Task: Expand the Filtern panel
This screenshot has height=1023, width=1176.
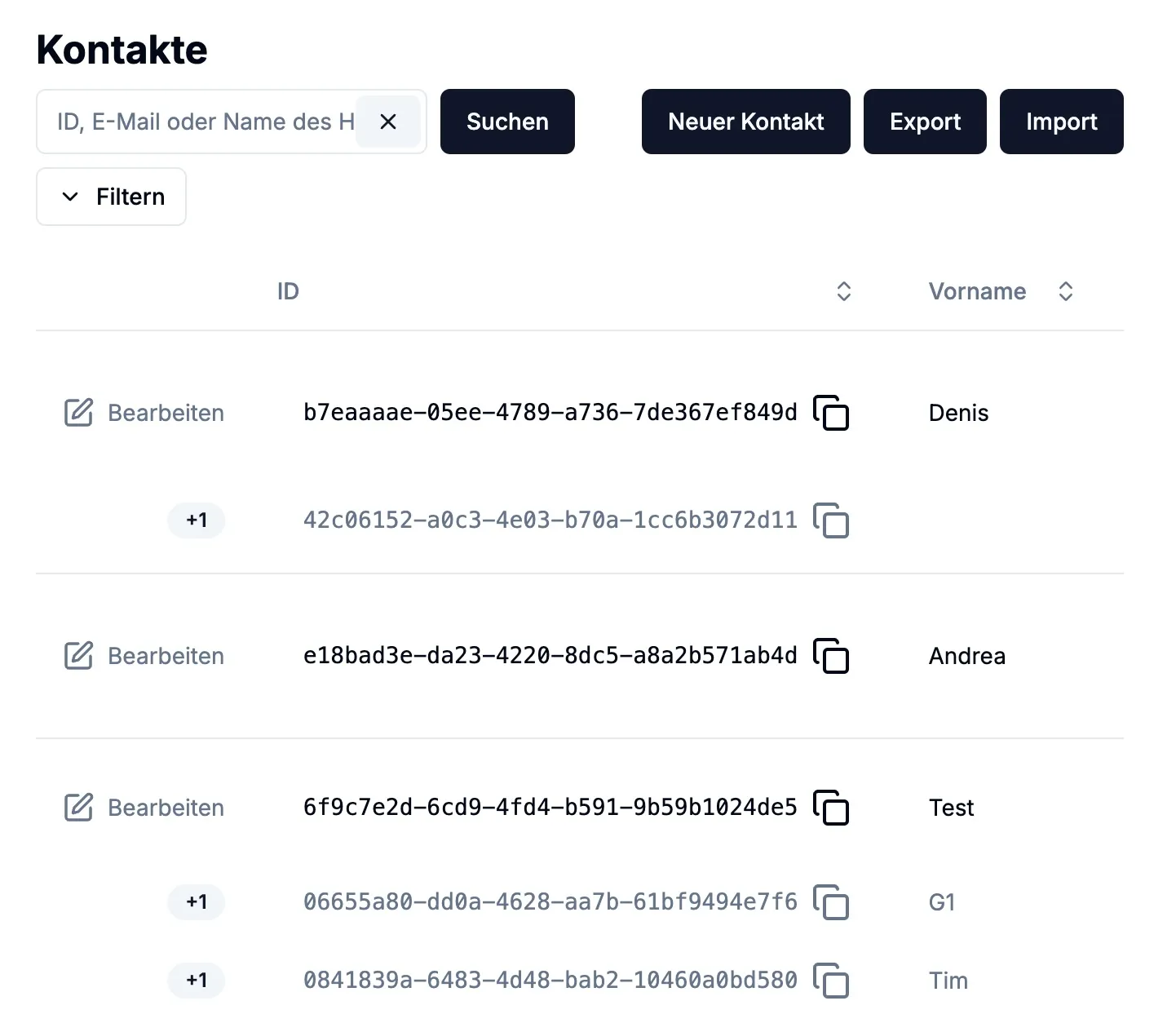Action: [111, 196]
